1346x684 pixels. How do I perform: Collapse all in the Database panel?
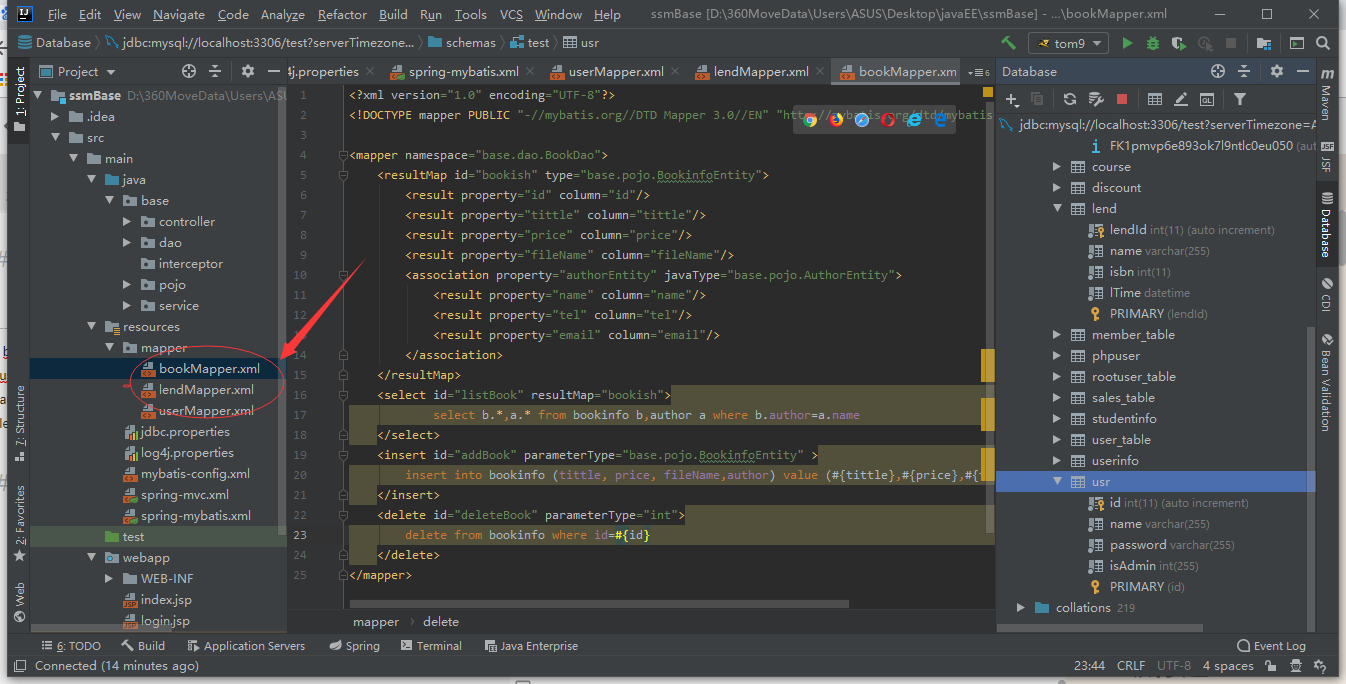point(1244,71)
